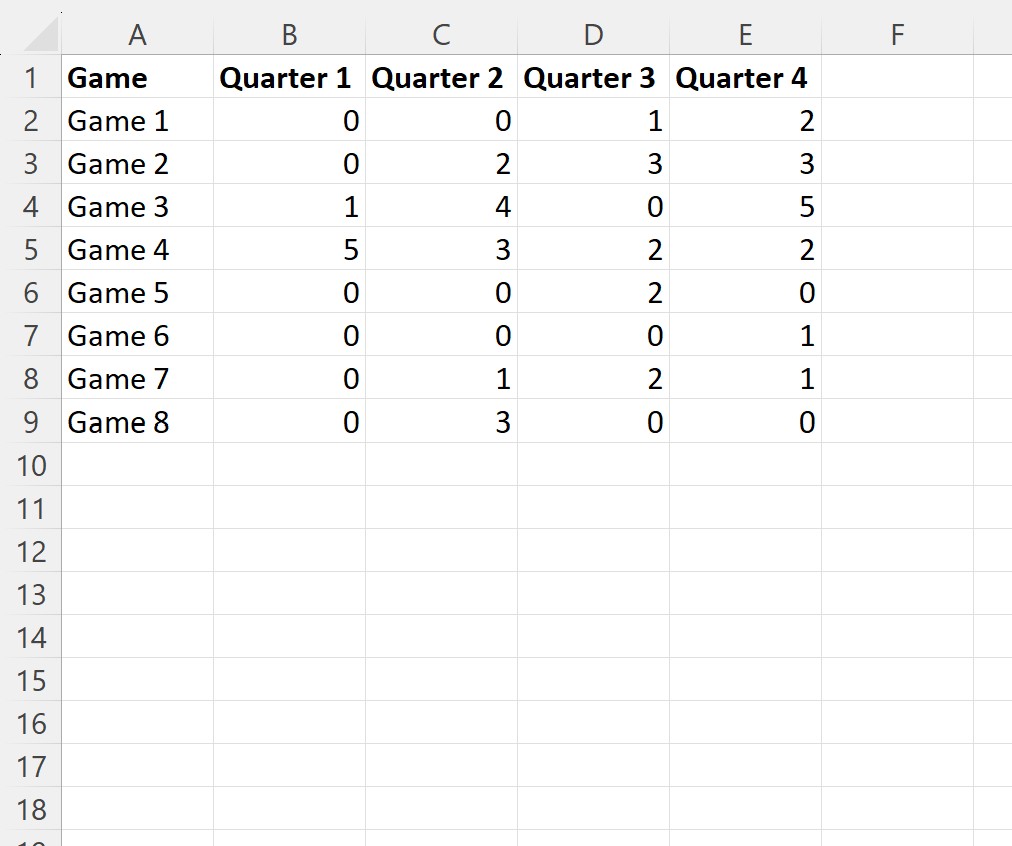Select column header F

[x=897, y=34]
